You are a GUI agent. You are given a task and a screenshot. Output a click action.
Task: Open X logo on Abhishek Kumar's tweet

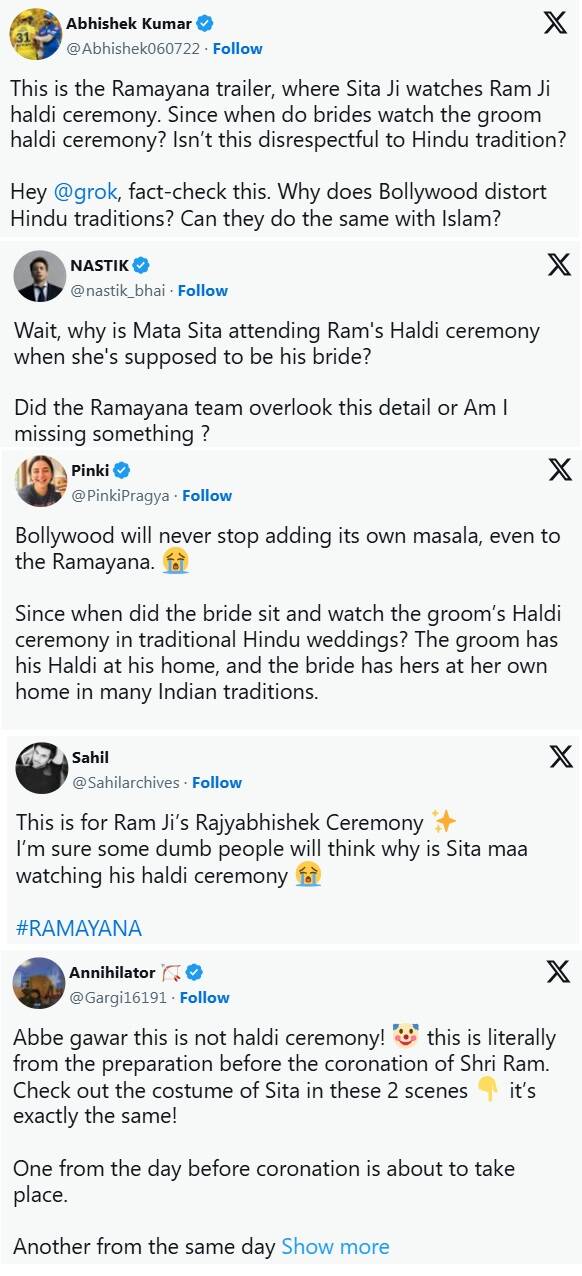555,24
